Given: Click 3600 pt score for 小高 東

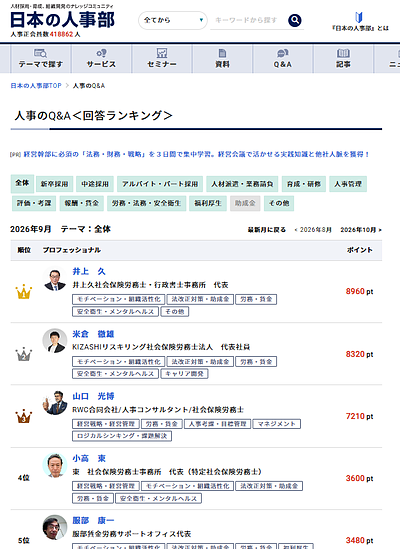Looking at the screenshot, I should (359, 479).
